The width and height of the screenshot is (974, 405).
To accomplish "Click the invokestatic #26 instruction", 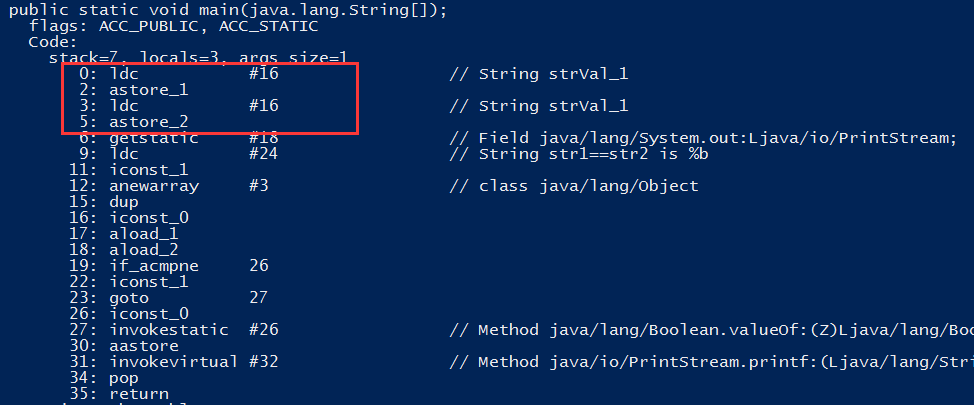I will click(170, 330).
